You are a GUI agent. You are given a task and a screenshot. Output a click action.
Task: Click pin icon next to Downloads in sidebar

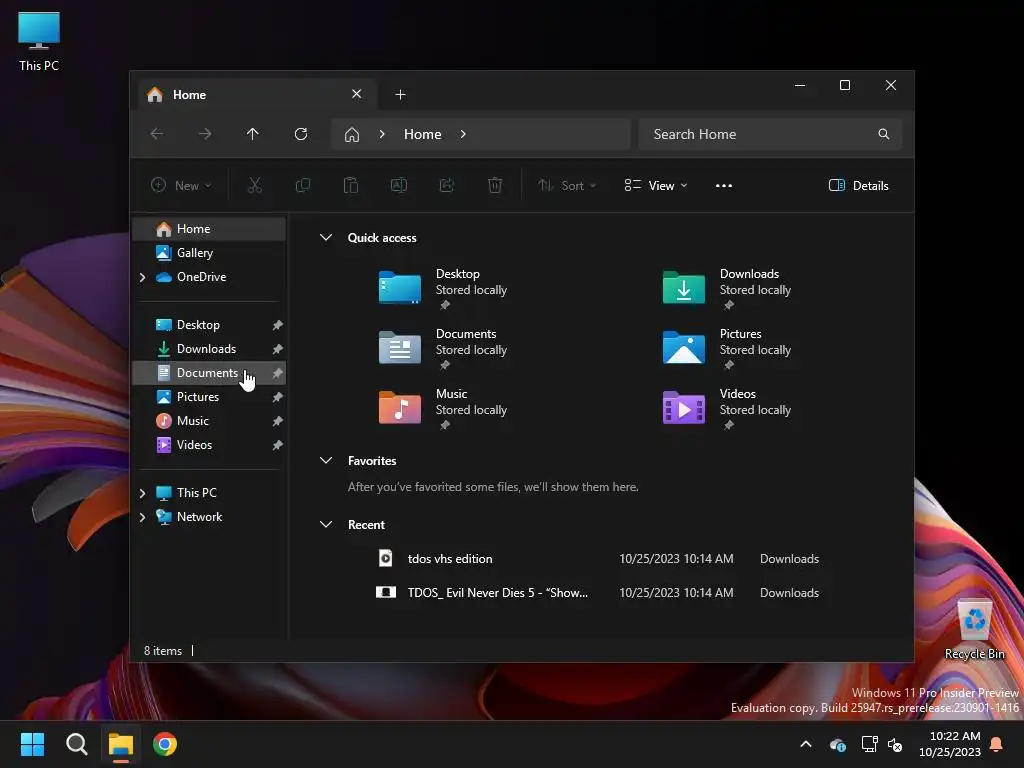[x=278, y=349]
